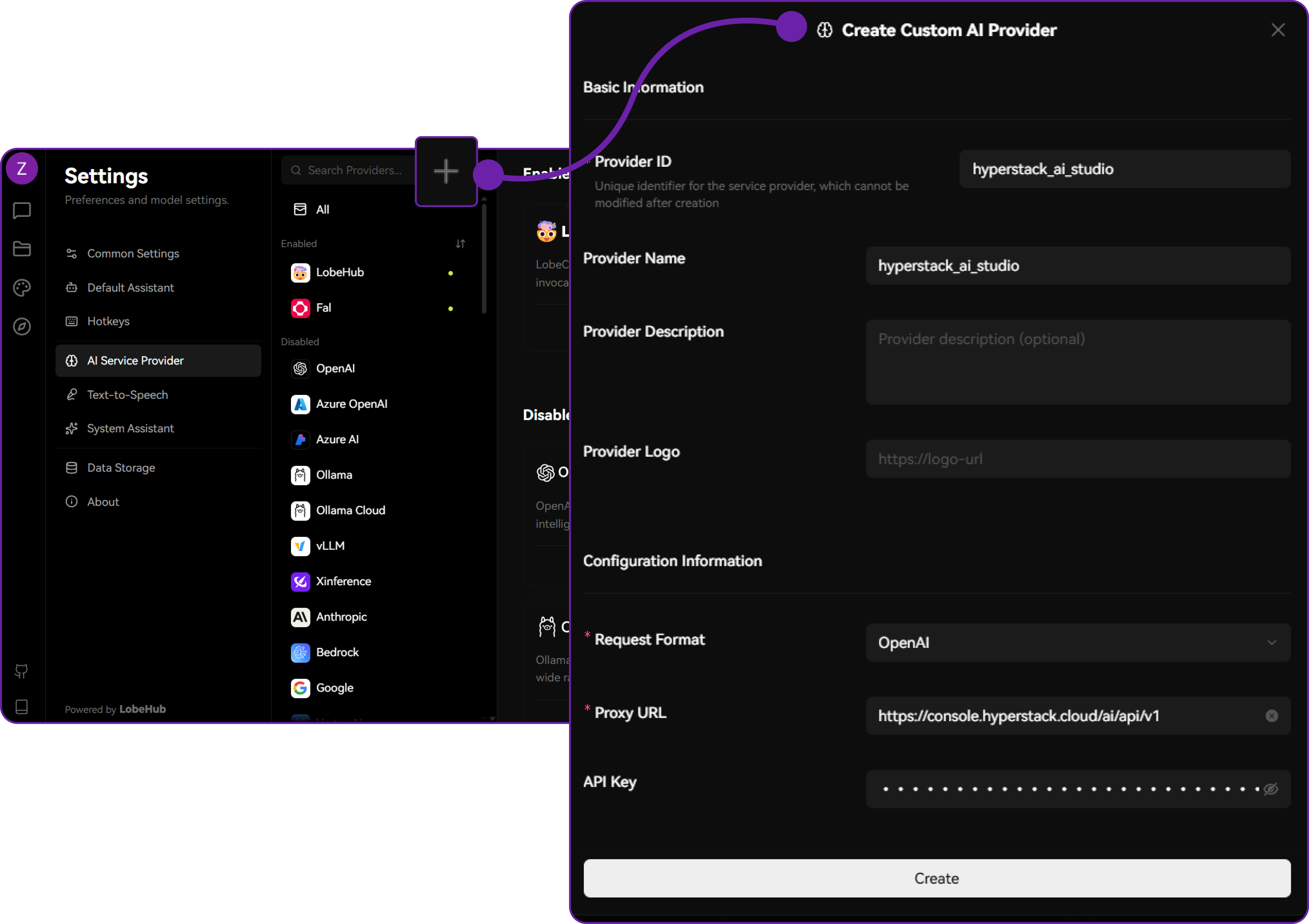Toggle the API Key visibility eye icon
Viewport: 1309px width, 924px height.
pos(1271,789)
